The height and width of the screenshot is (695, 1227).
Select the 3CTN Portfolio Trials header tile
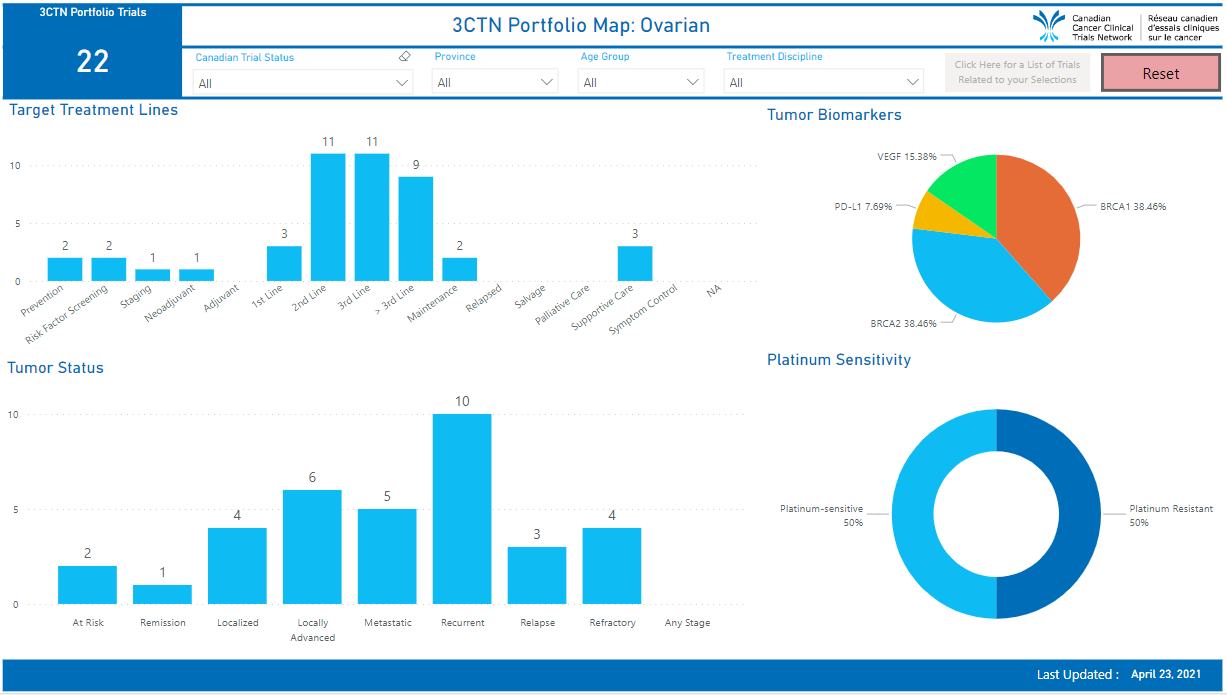(x=92, y=12)
